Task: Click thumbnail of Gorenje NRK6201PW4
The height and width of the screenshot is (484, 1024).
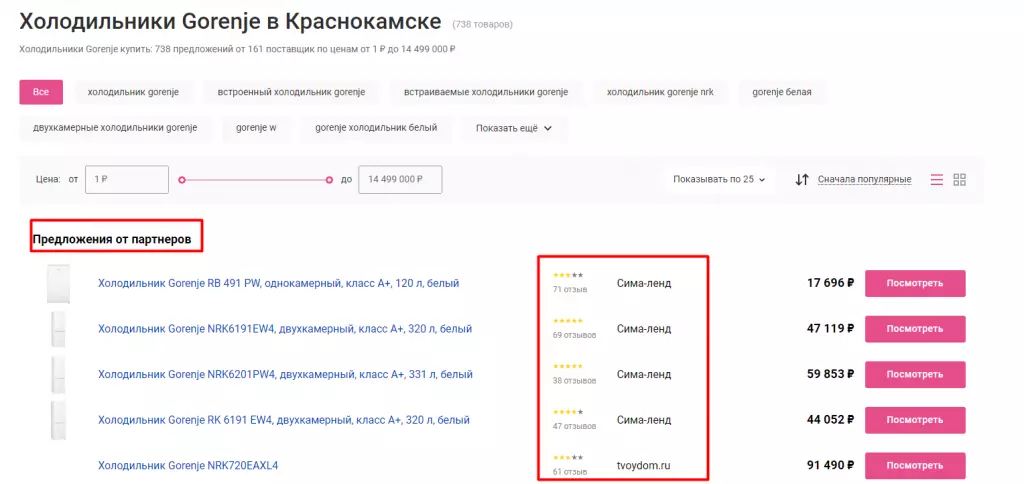Action: pyautogui.click(x=58, y=375)
